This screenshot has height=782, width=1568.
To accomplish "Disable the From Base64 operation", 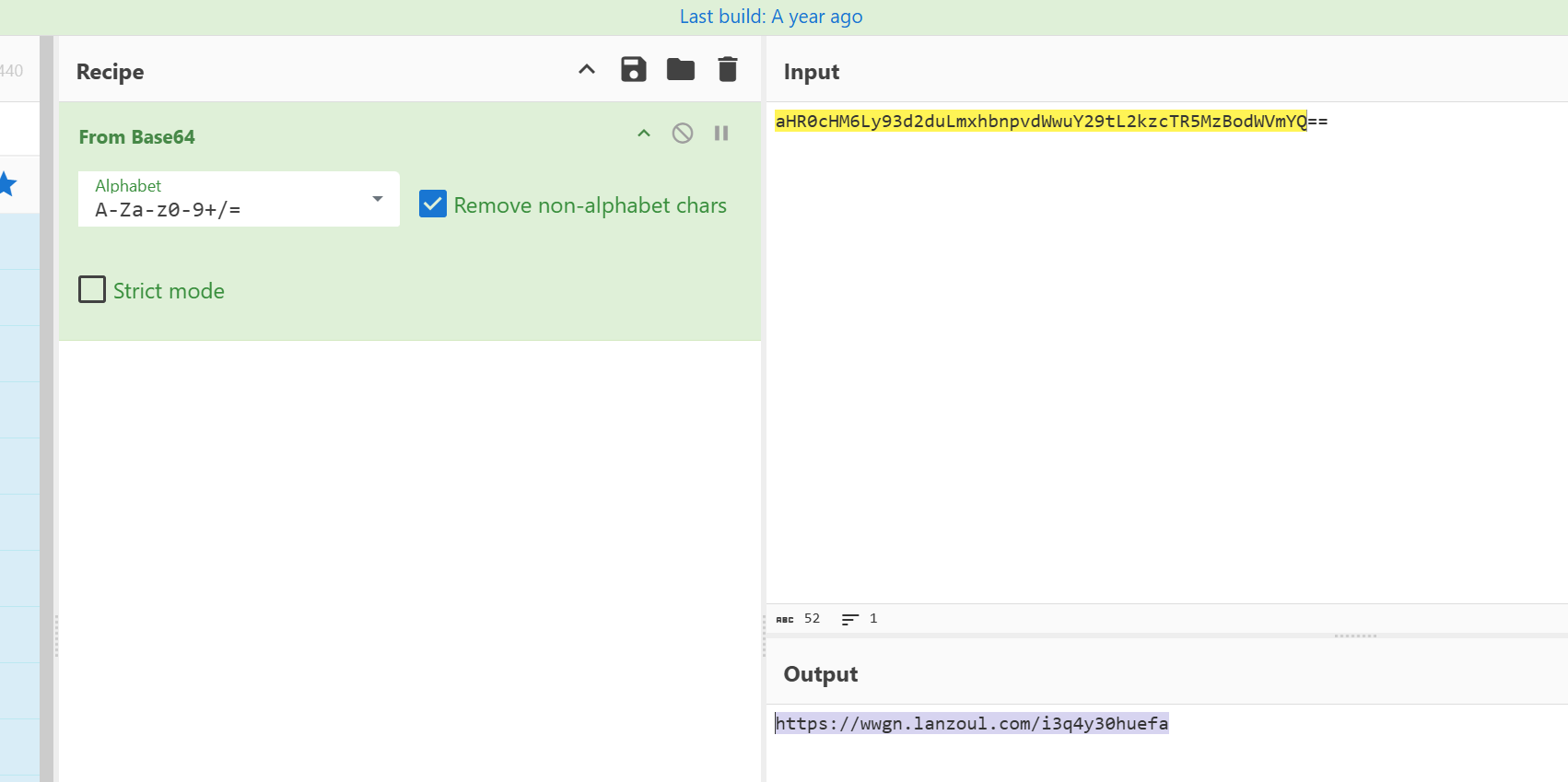I will (683, 134).
